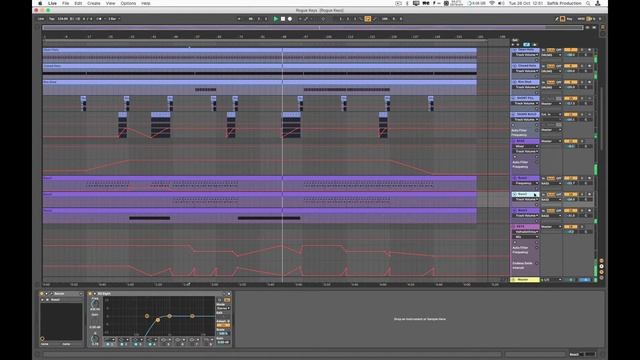Open the Edit menu
This screenshot has width=640, height=360.
pos(78,3)
